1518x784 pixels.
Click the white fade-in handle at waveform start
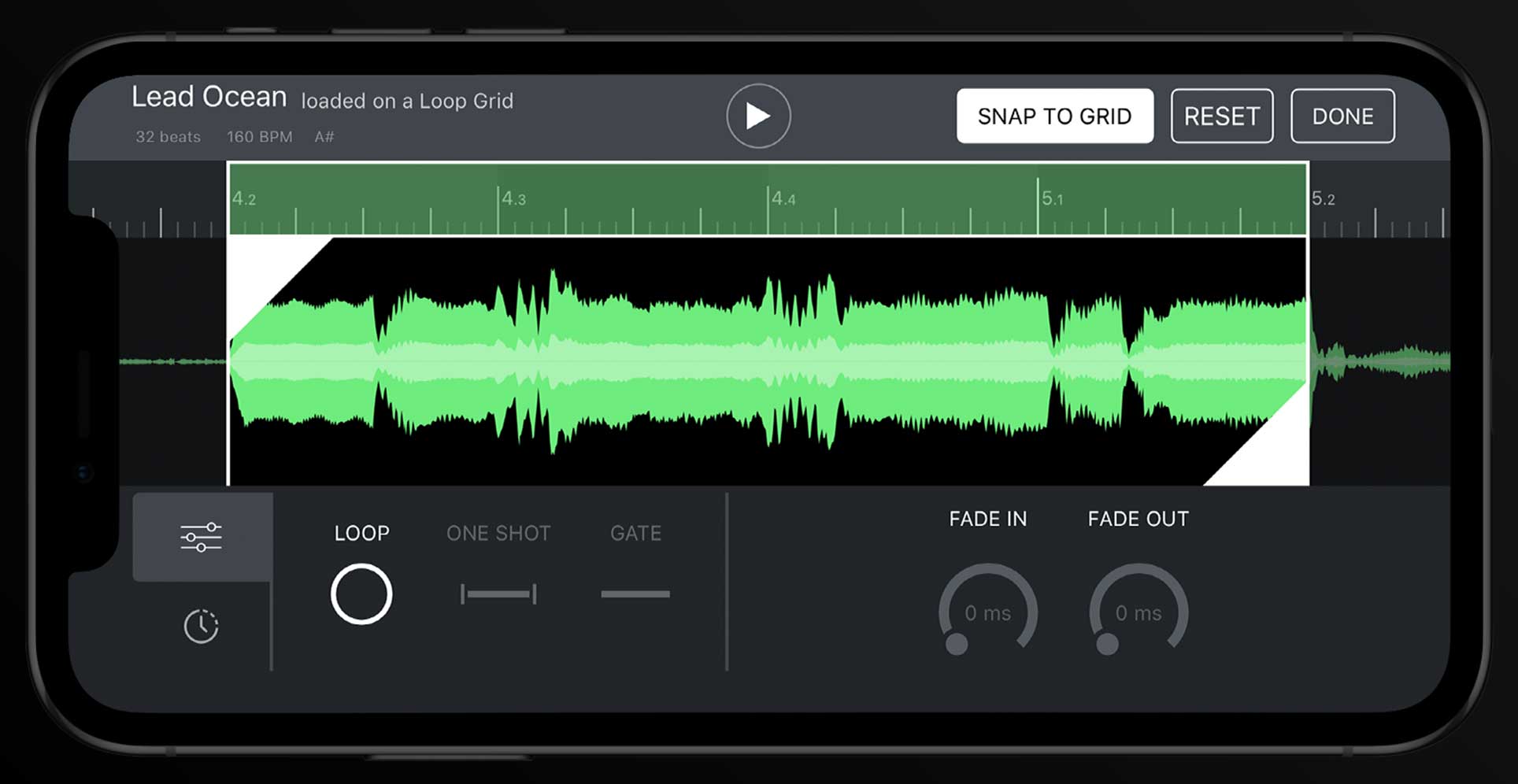click(x=263, y=272)
